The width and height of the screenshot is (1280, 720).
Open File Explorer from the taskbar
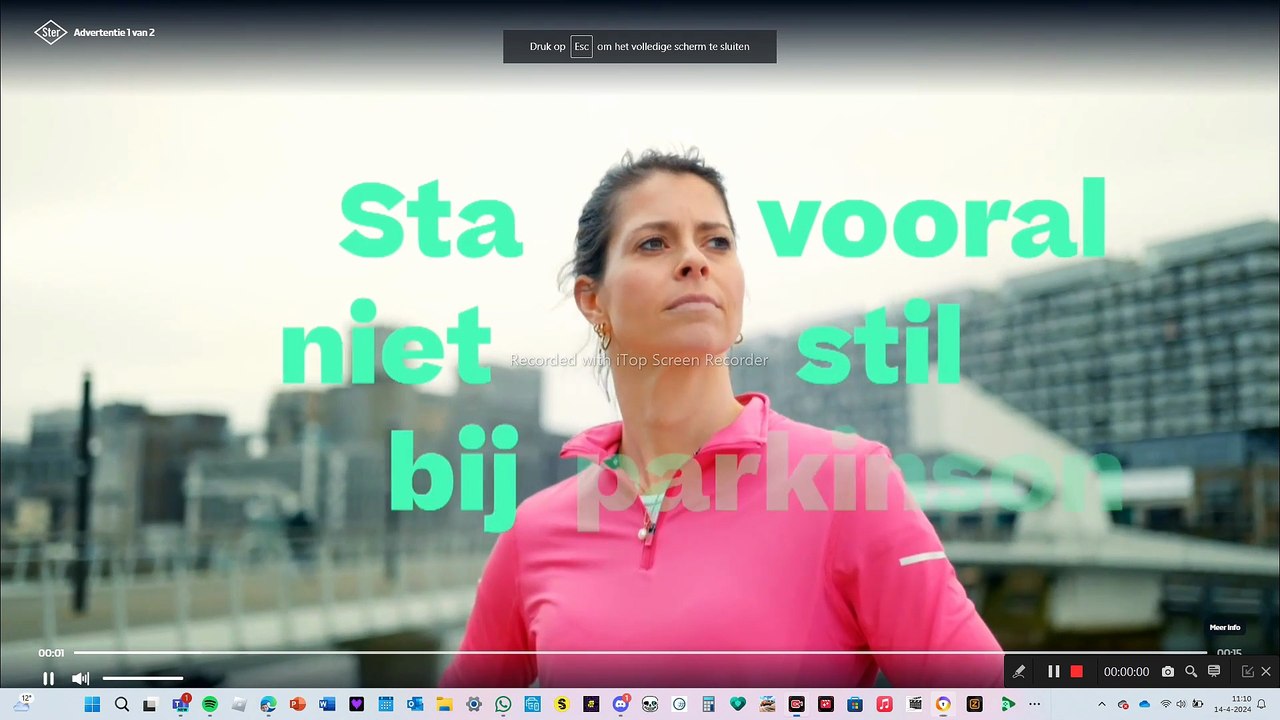click(444, 704)
